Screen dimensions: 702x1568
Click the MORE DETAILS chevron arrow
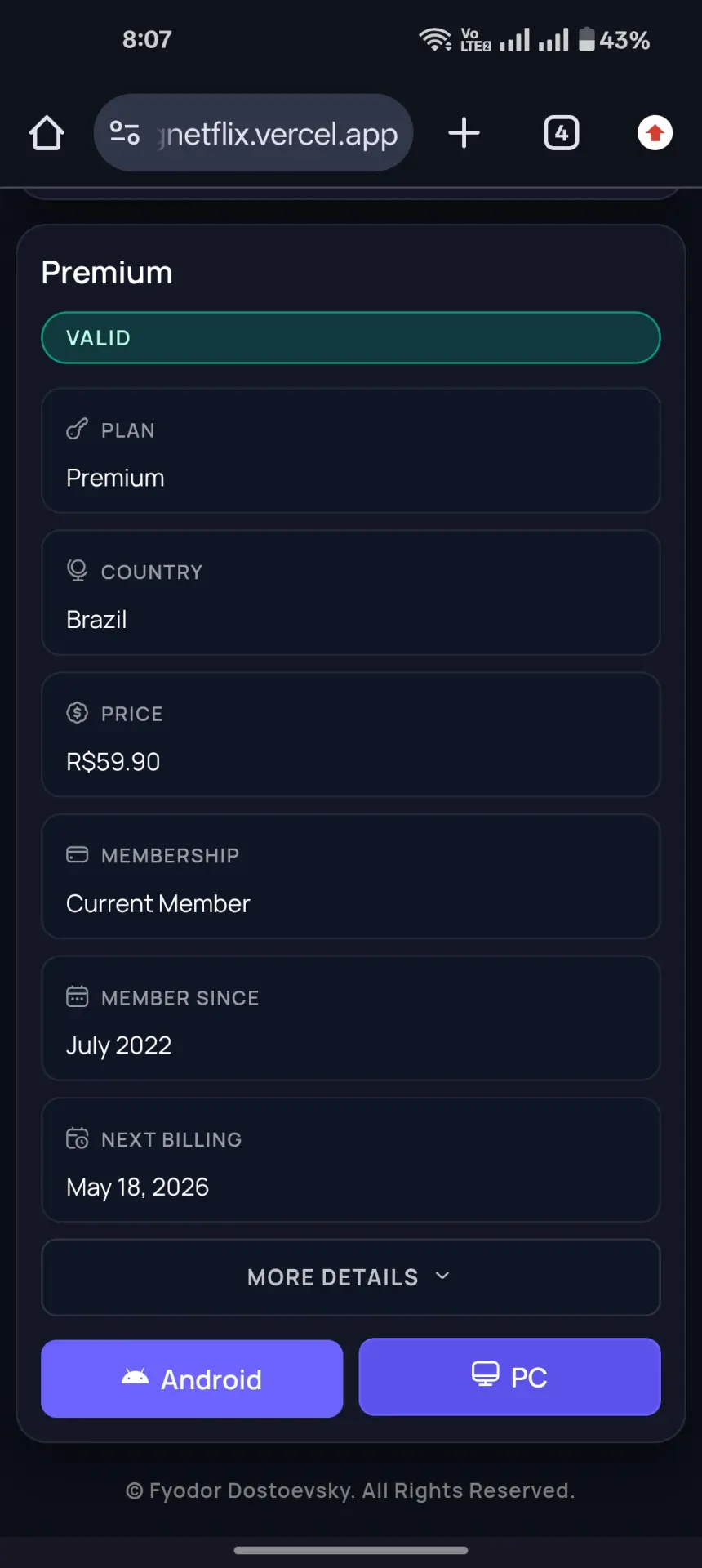point(442,1276)
